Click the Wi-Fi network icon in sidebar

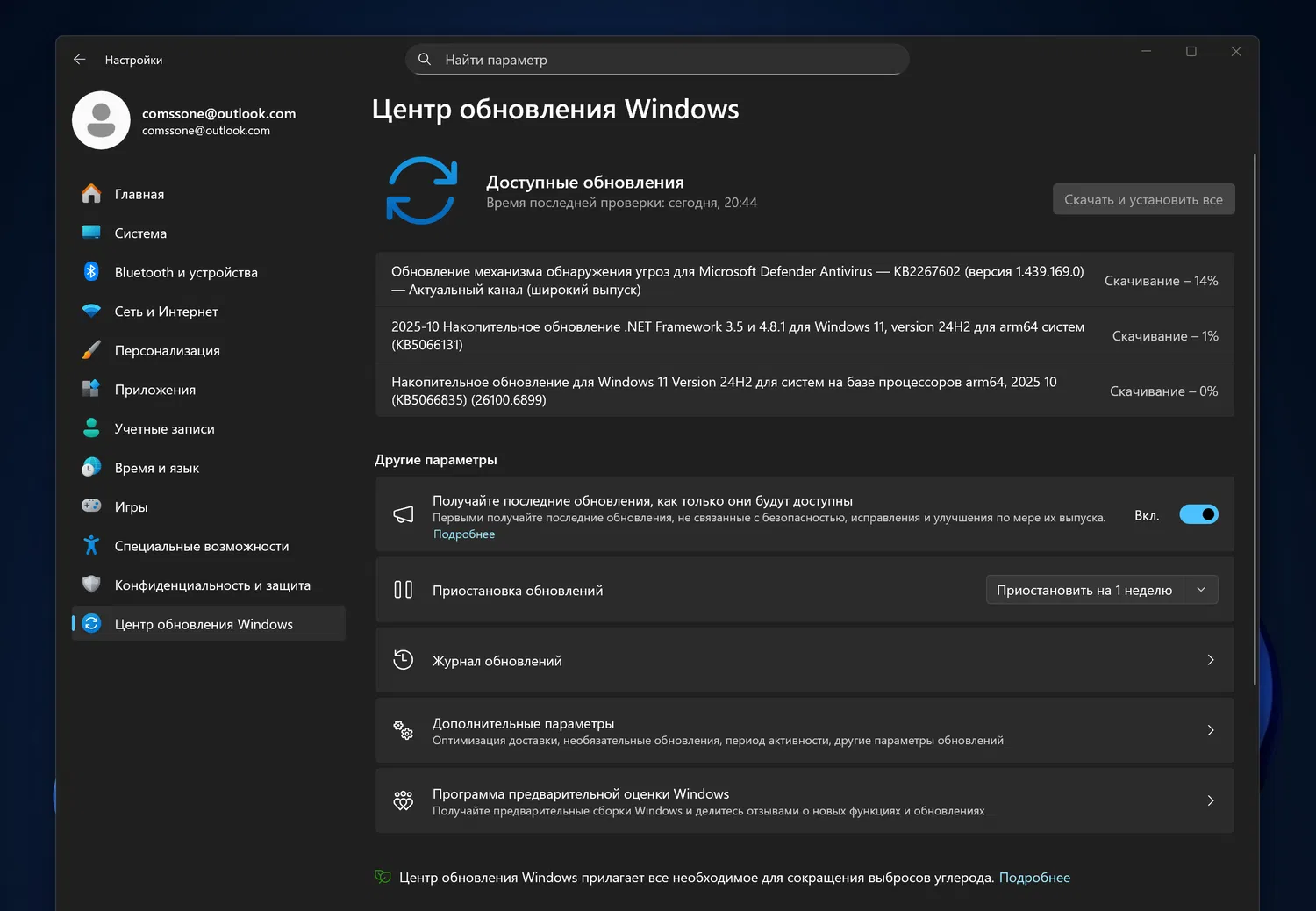point(91,311)
